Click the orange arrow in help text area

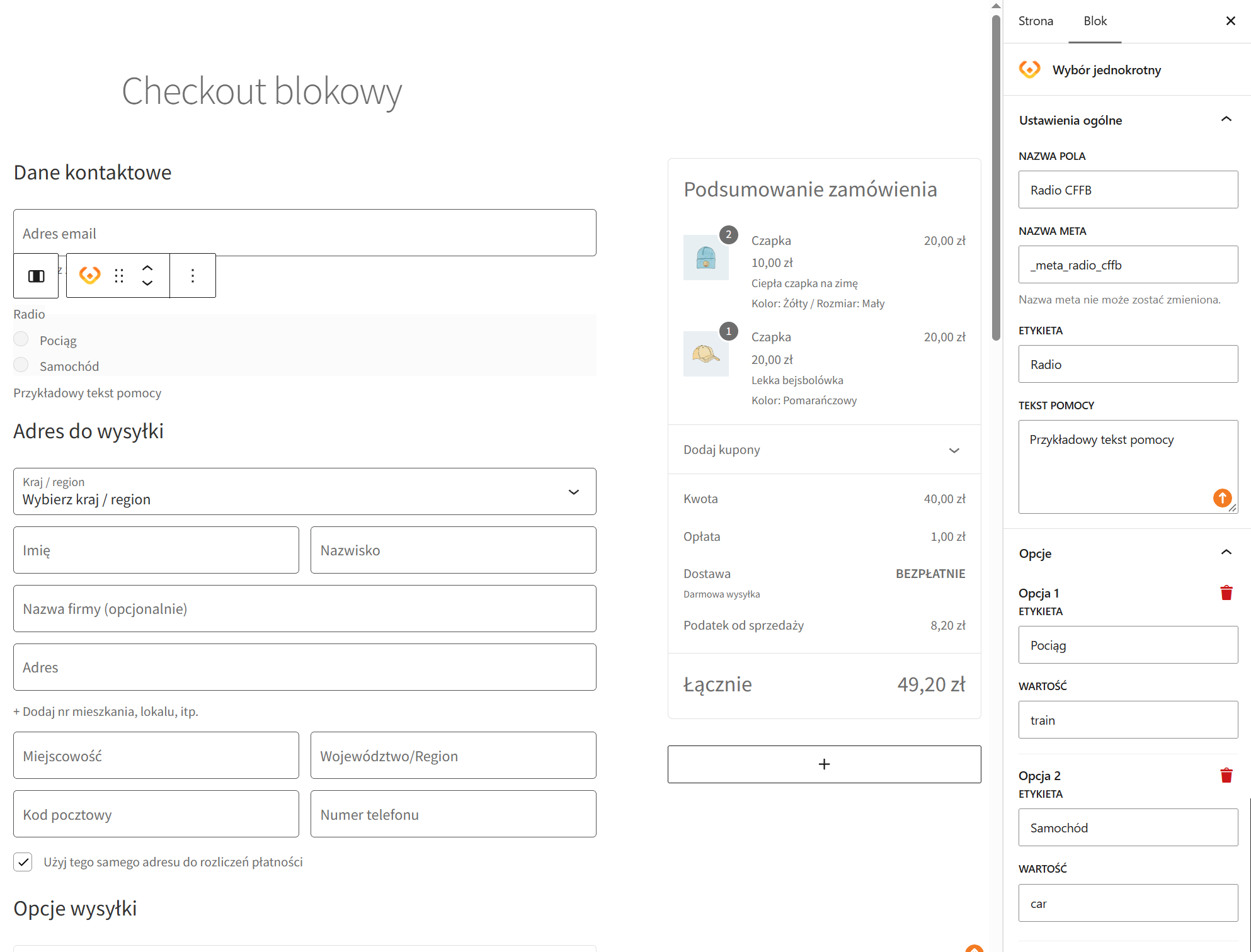1222,498
